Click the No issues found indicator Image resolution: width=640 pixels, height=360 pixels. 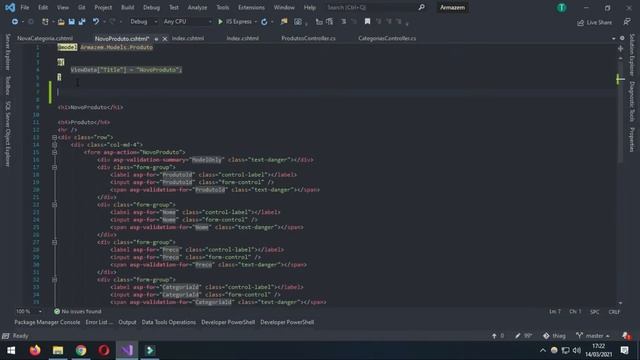coord(78,311)
